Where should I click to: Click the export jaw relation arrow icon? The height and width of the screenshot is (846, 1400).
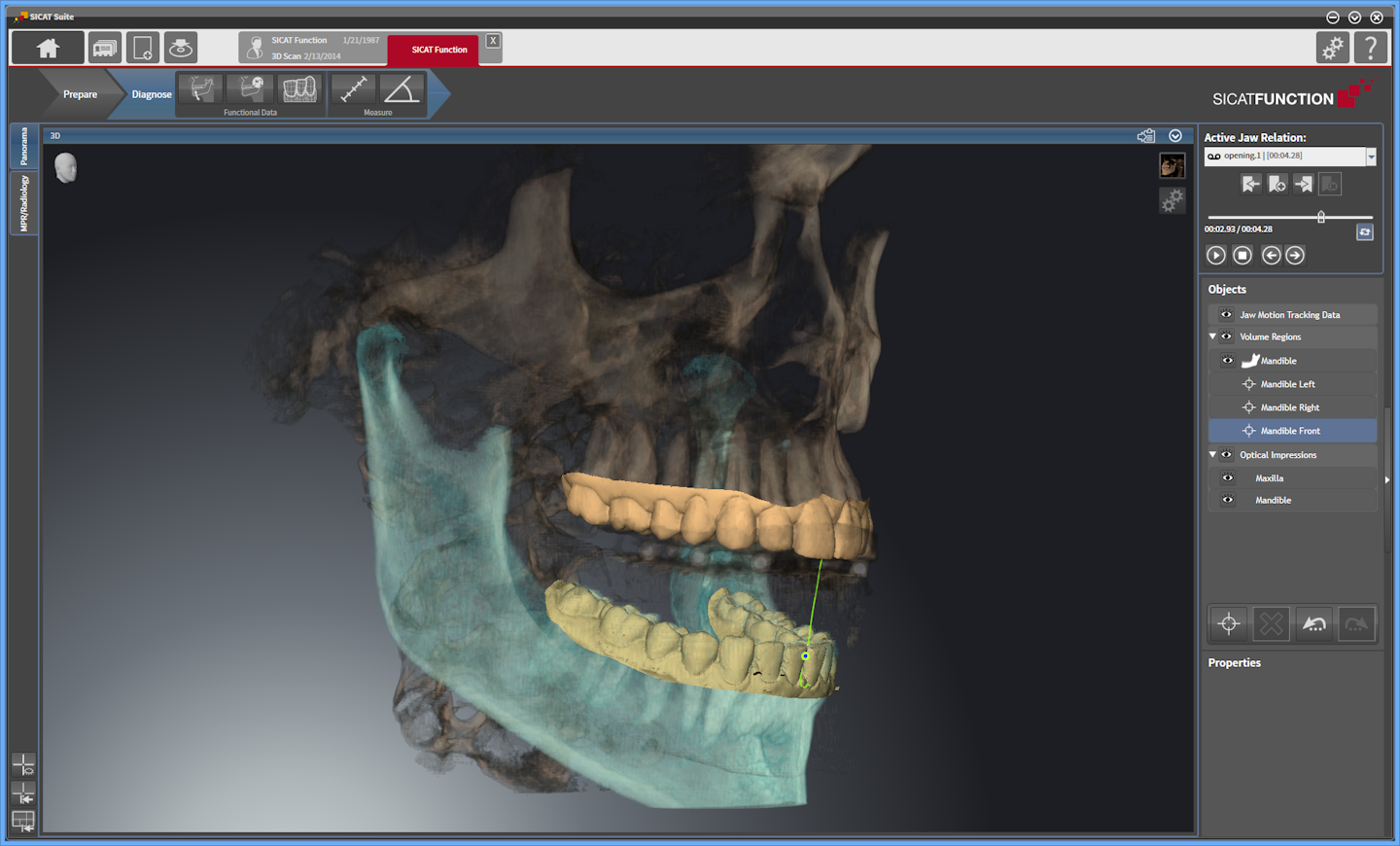tap(1304, 184)
